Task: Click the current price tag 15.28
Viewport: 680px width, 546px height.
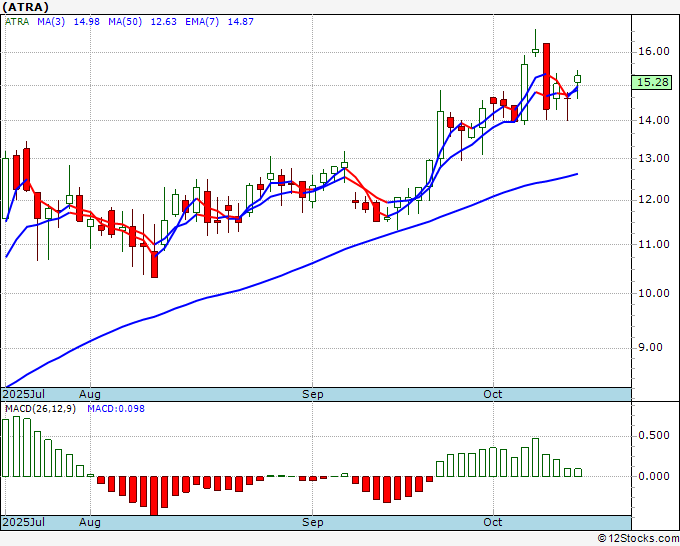Action: coord(652,82)
